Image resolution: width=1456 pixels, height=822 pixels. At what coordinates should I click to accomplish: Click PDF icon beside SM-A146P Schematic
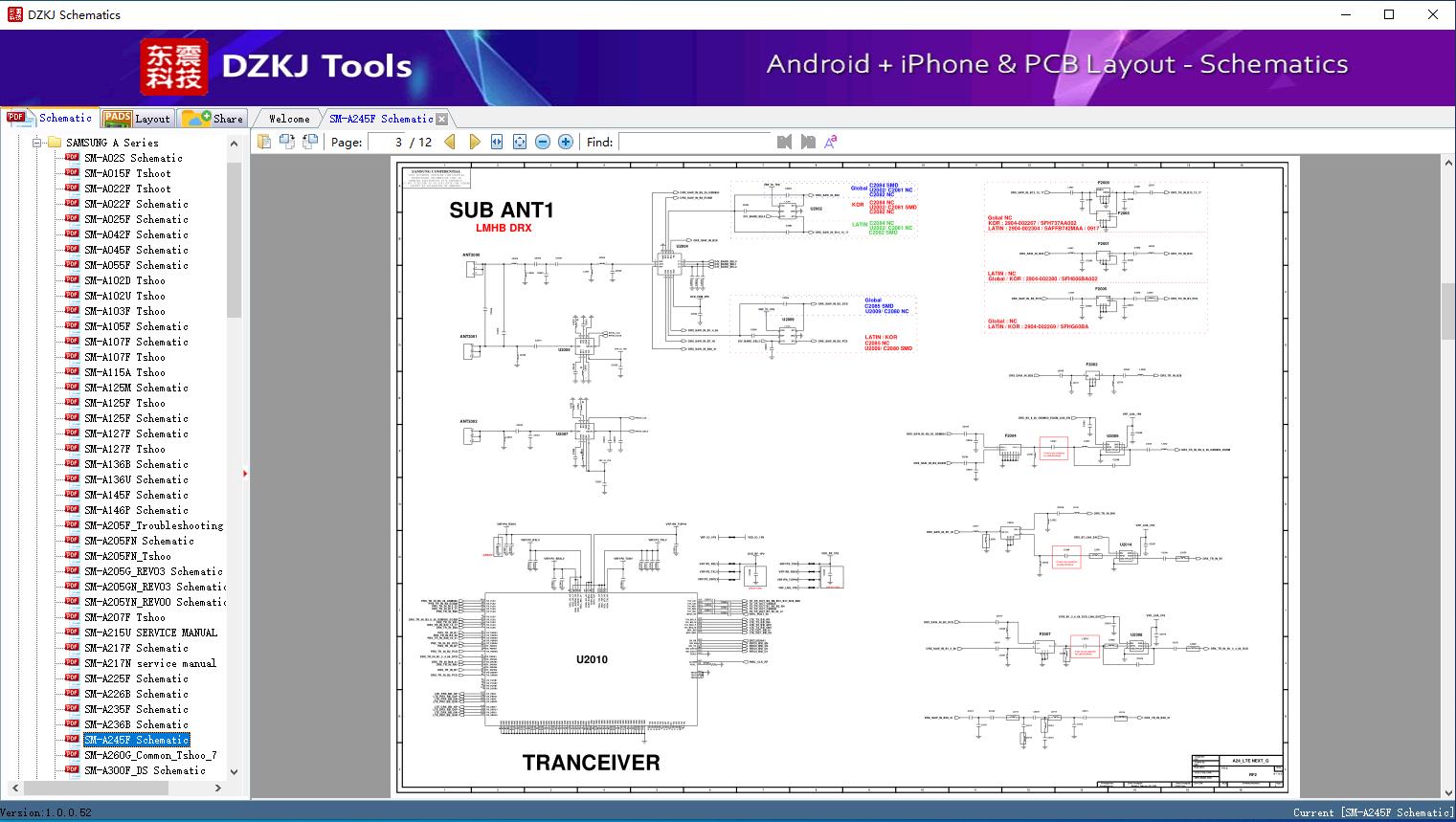72,510
